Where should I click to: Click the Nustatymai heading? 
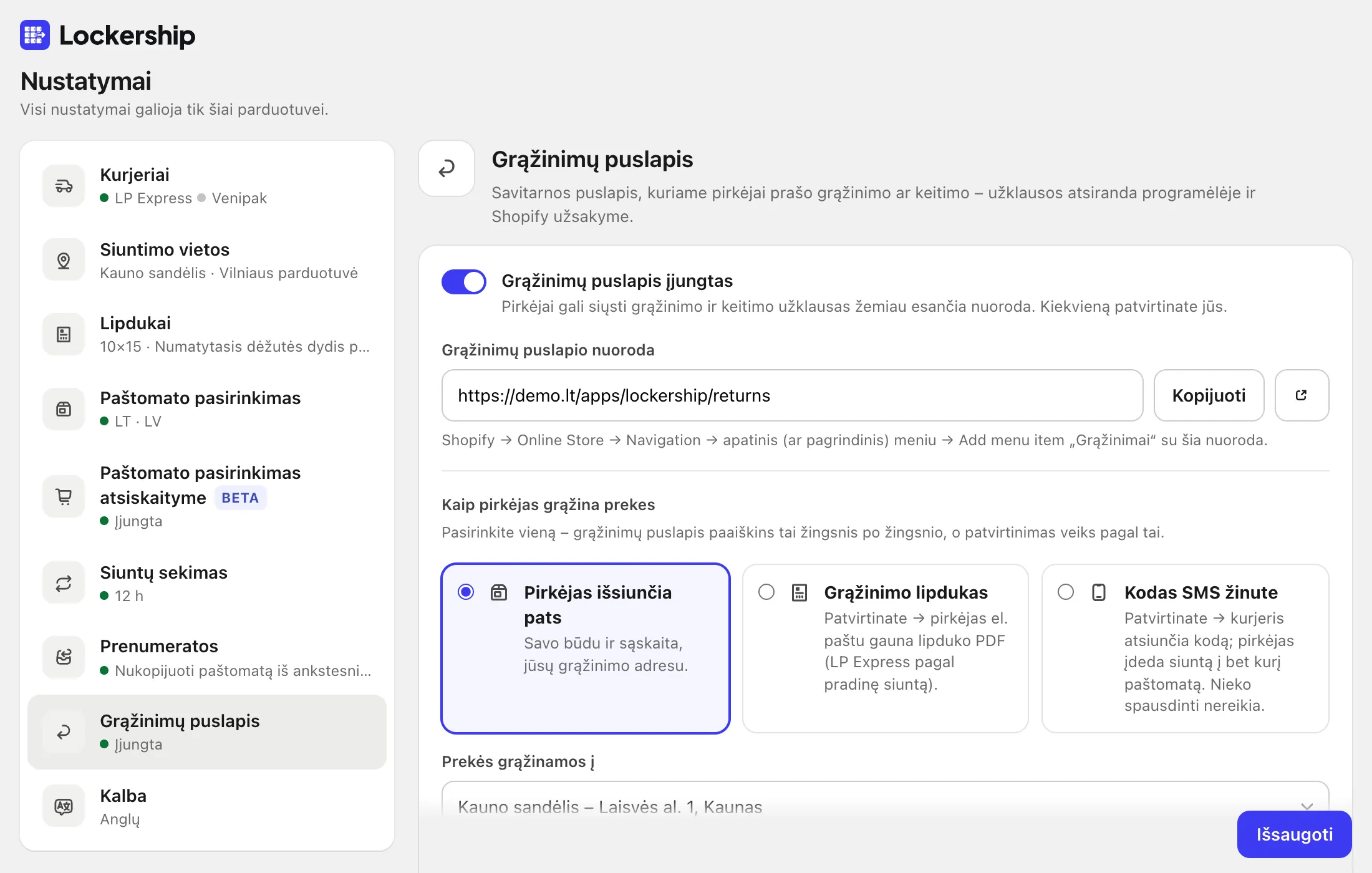coord(86,81)
